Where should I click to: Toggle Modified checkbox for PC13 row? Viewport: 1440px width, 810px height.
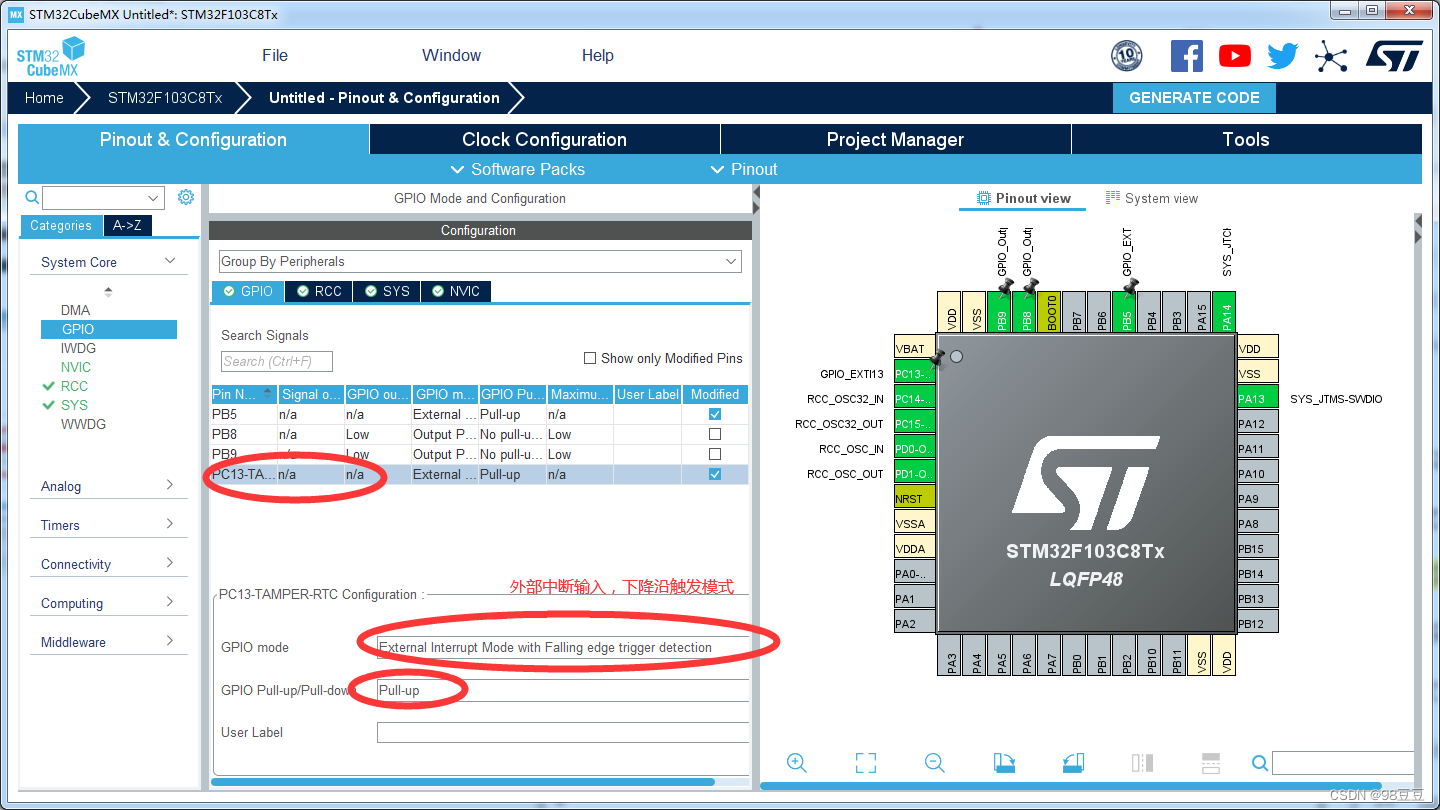click(715, 474)
